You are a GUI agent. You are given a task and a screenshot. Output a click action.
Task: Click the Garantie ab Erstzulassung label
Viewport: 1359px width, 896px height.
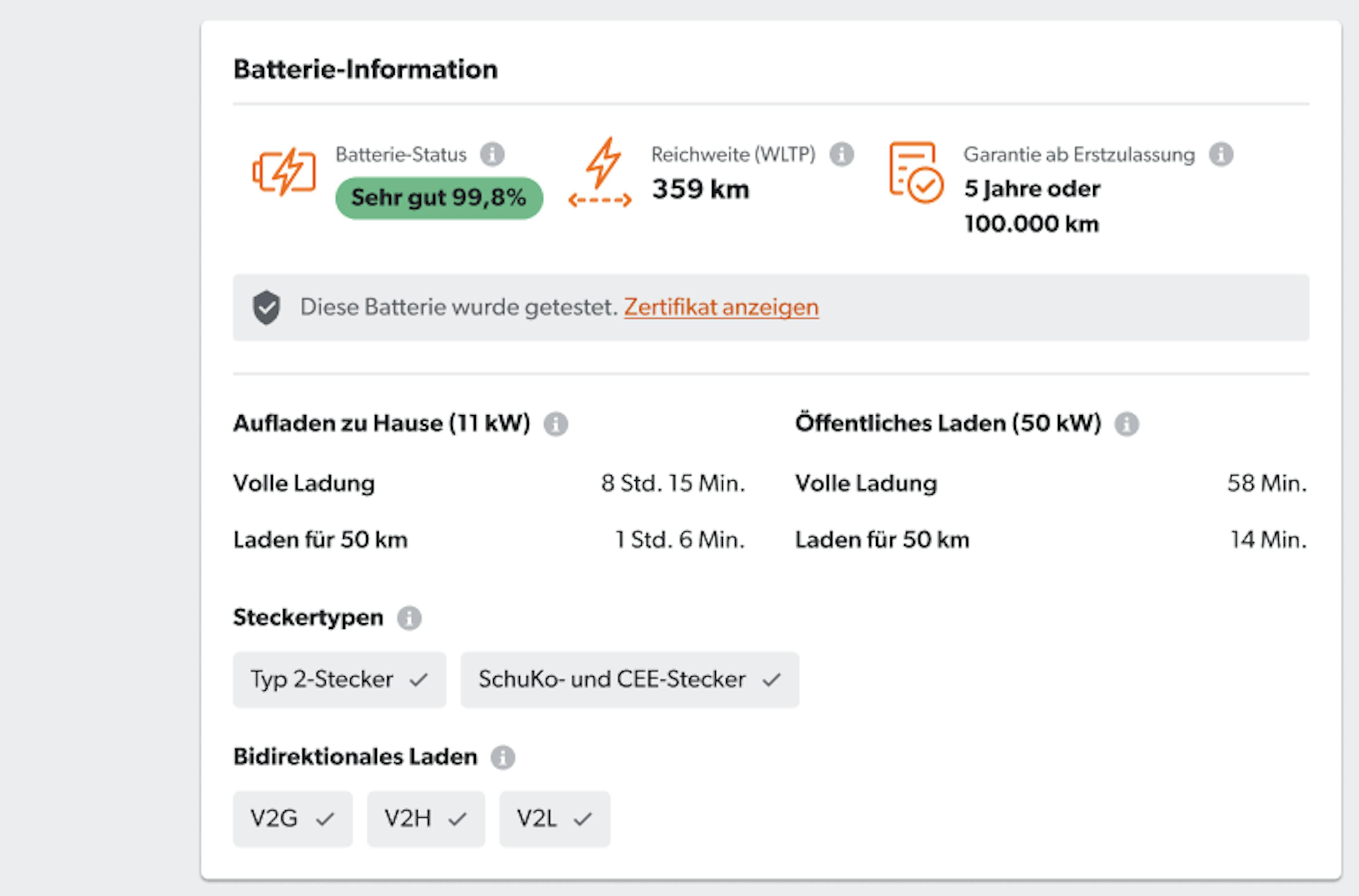point(1079,154)
